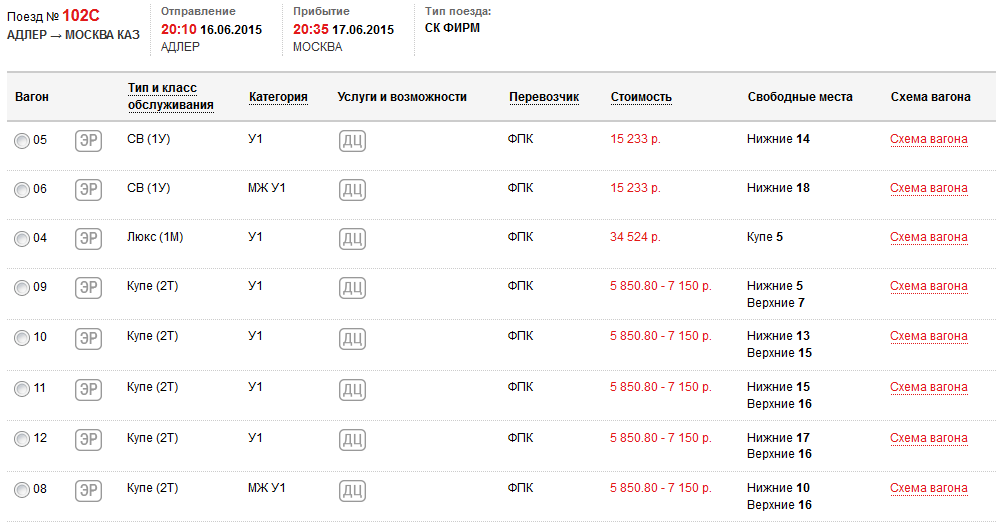Screen dimensions: 1004x532
Task: Click the ДЦ service icon in wagon 08 row
Action: click(x=352, y=490)
